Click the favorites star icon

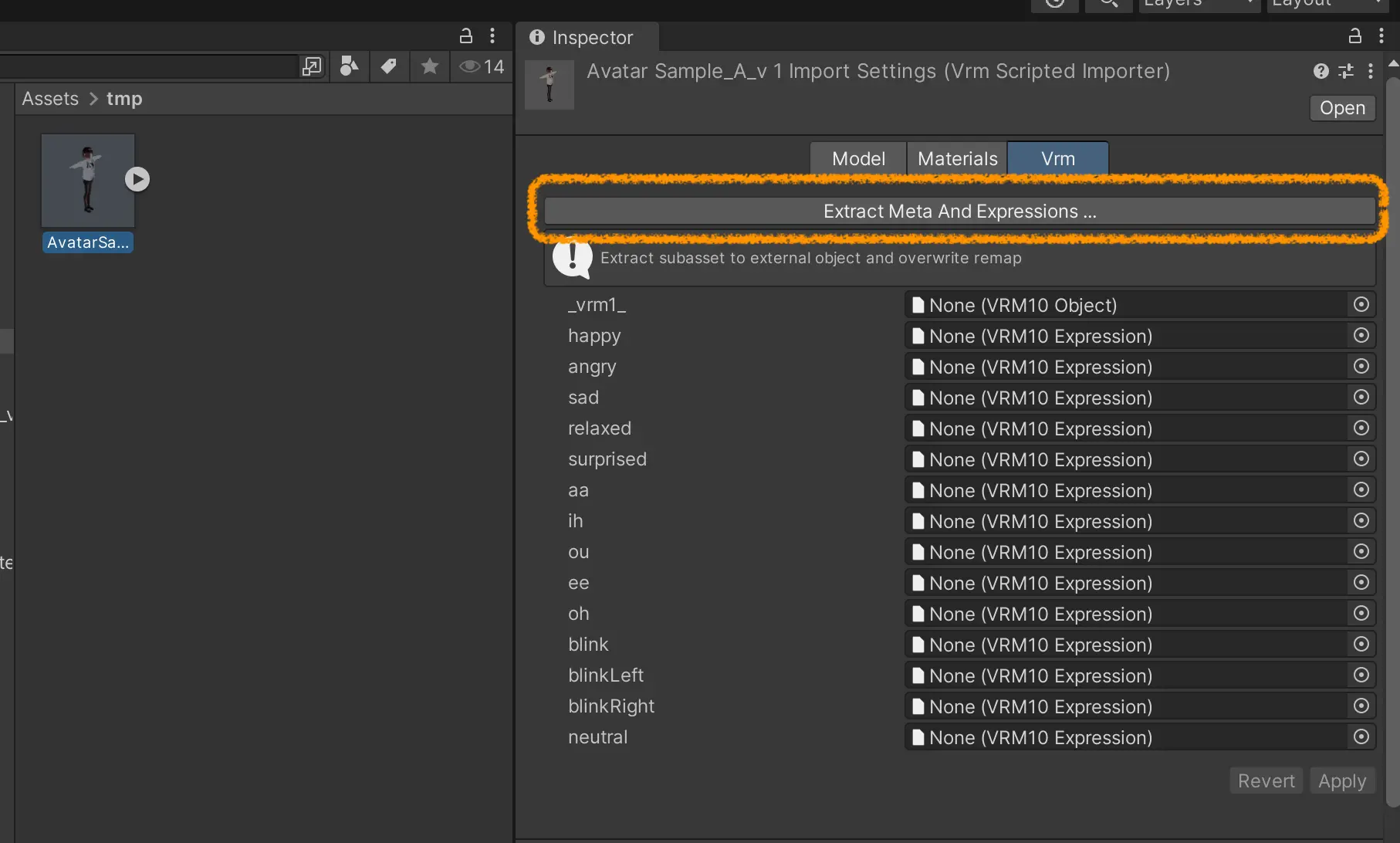pyautogui.click(x=430, y=67)
